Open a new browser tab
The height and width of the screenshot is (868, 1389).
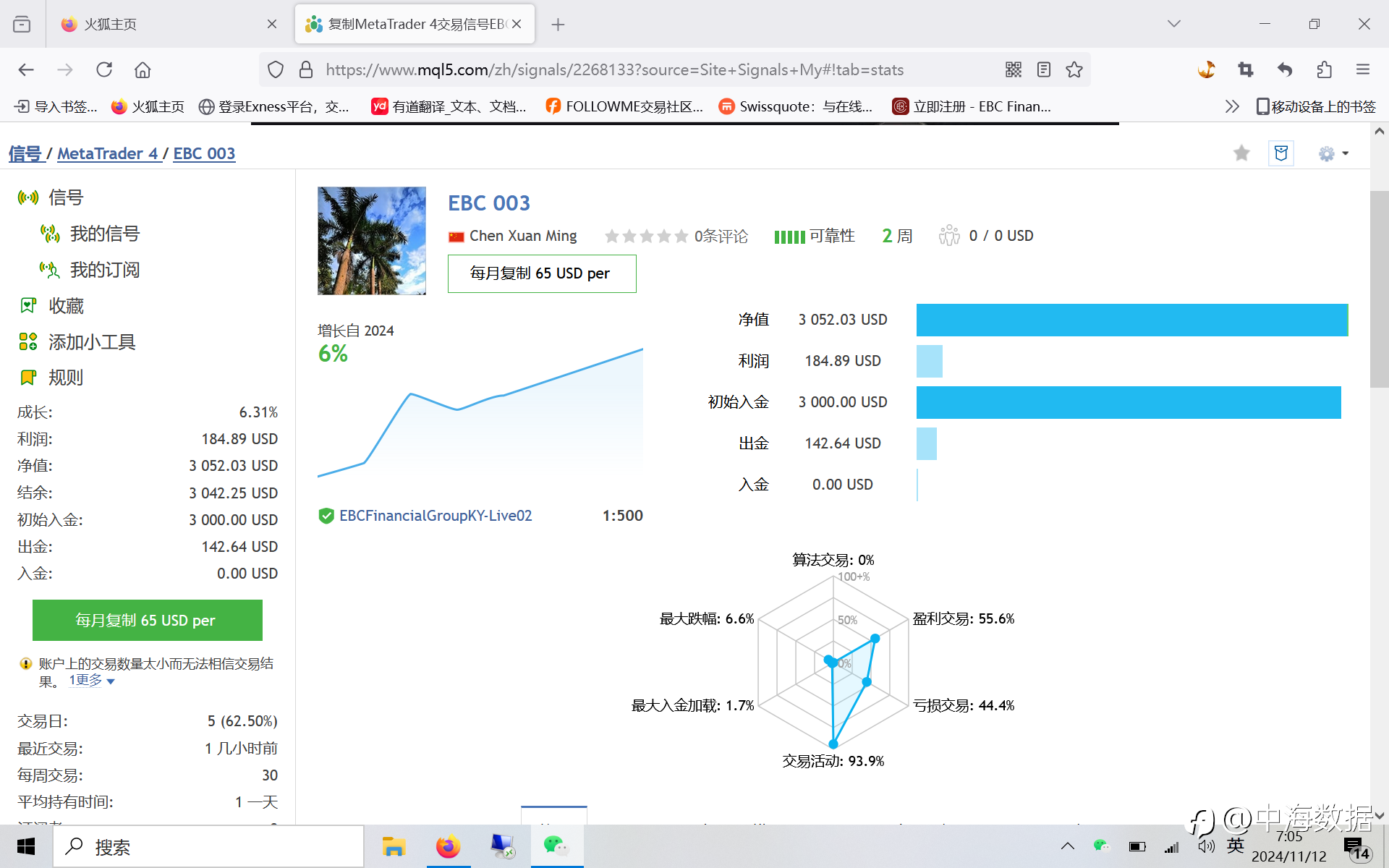[x=558, y=25]
